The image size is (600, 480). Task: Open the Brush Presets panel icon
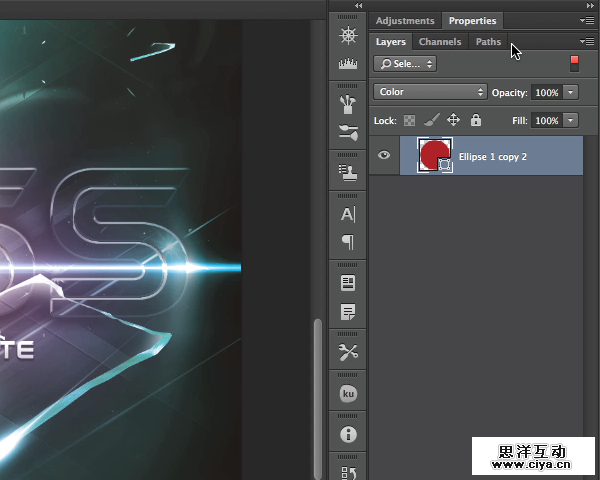(x=348, y=131)
